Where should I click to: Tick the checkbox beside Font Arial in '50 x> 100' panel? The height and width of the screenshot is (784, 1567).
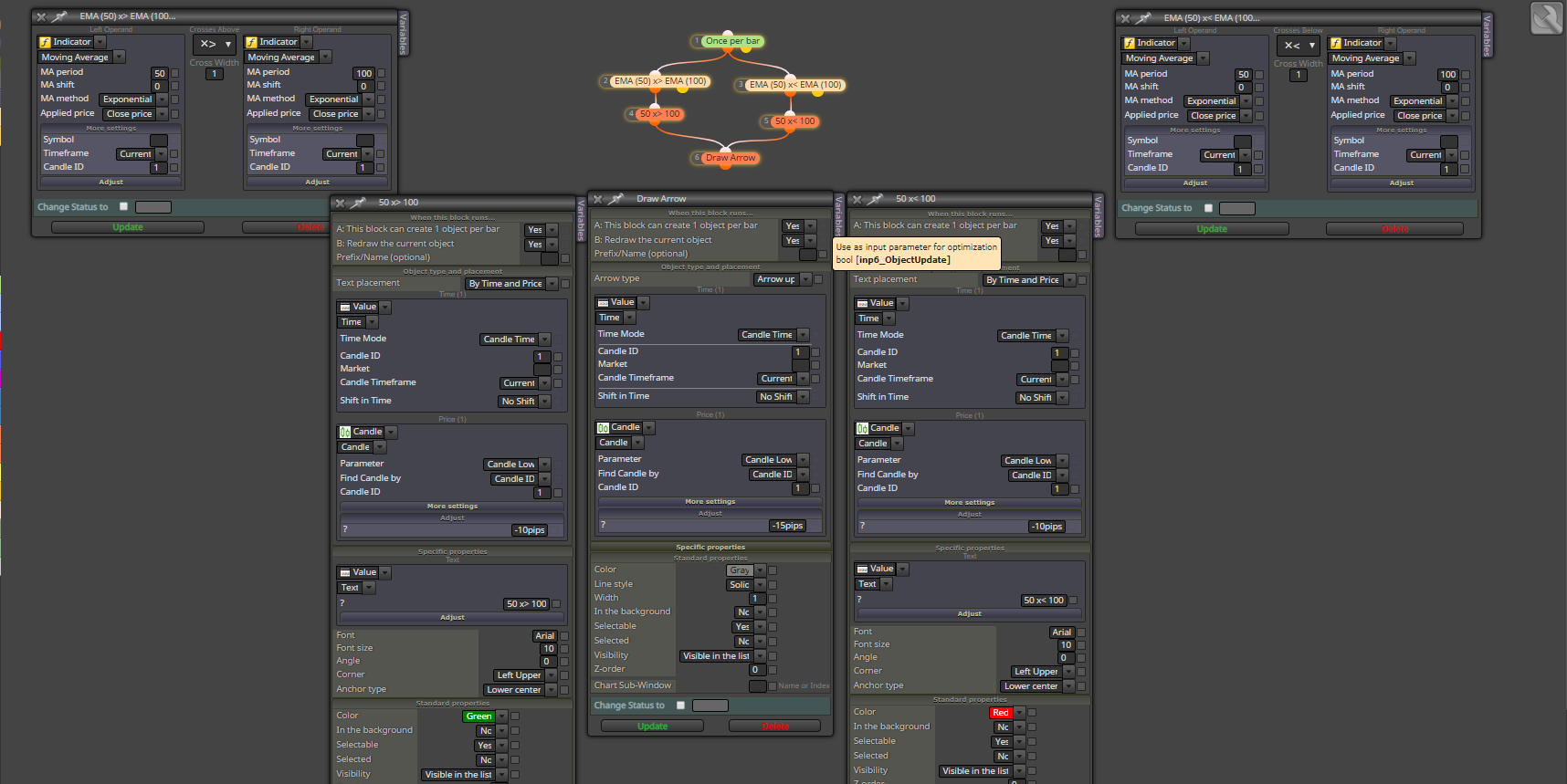pyautogui.click(x=564, y=636)
